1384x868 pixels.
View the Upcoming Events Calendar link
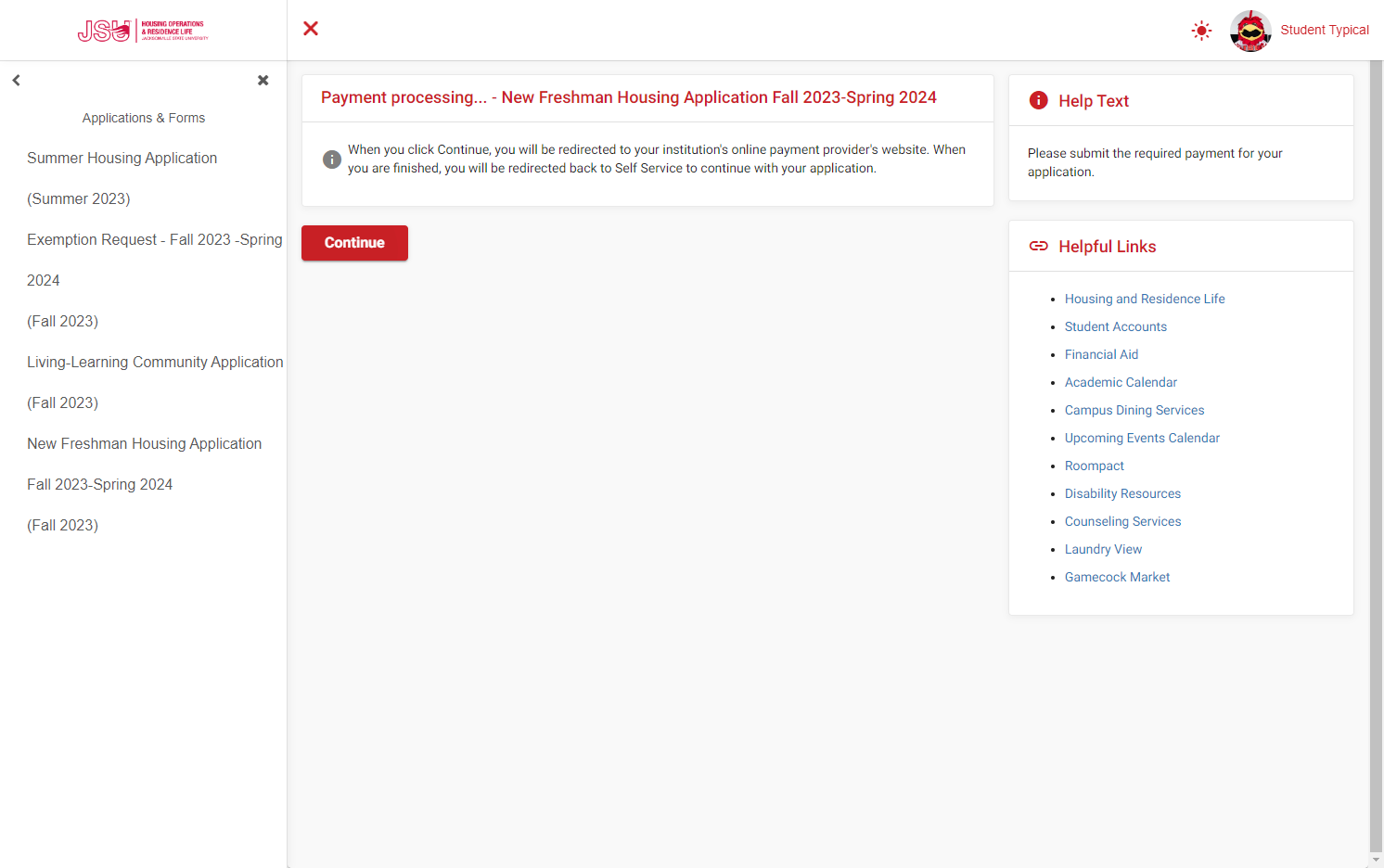[1142, 438]
